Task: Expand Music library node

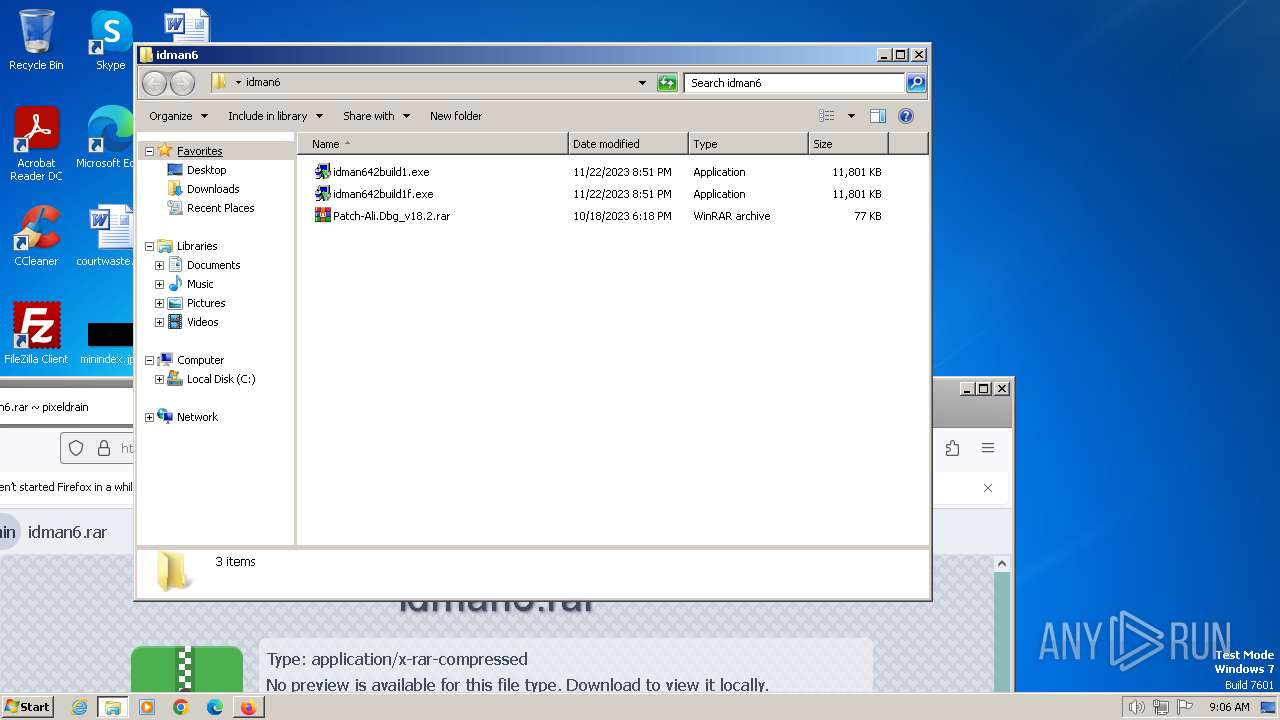Action: click(159, 284)
